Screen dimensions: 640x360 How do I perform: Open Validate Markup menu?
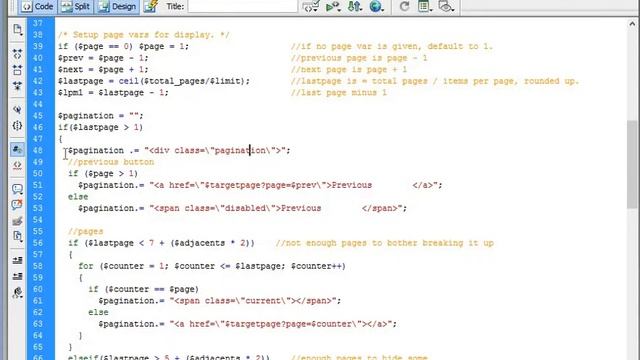coord(333,7)
